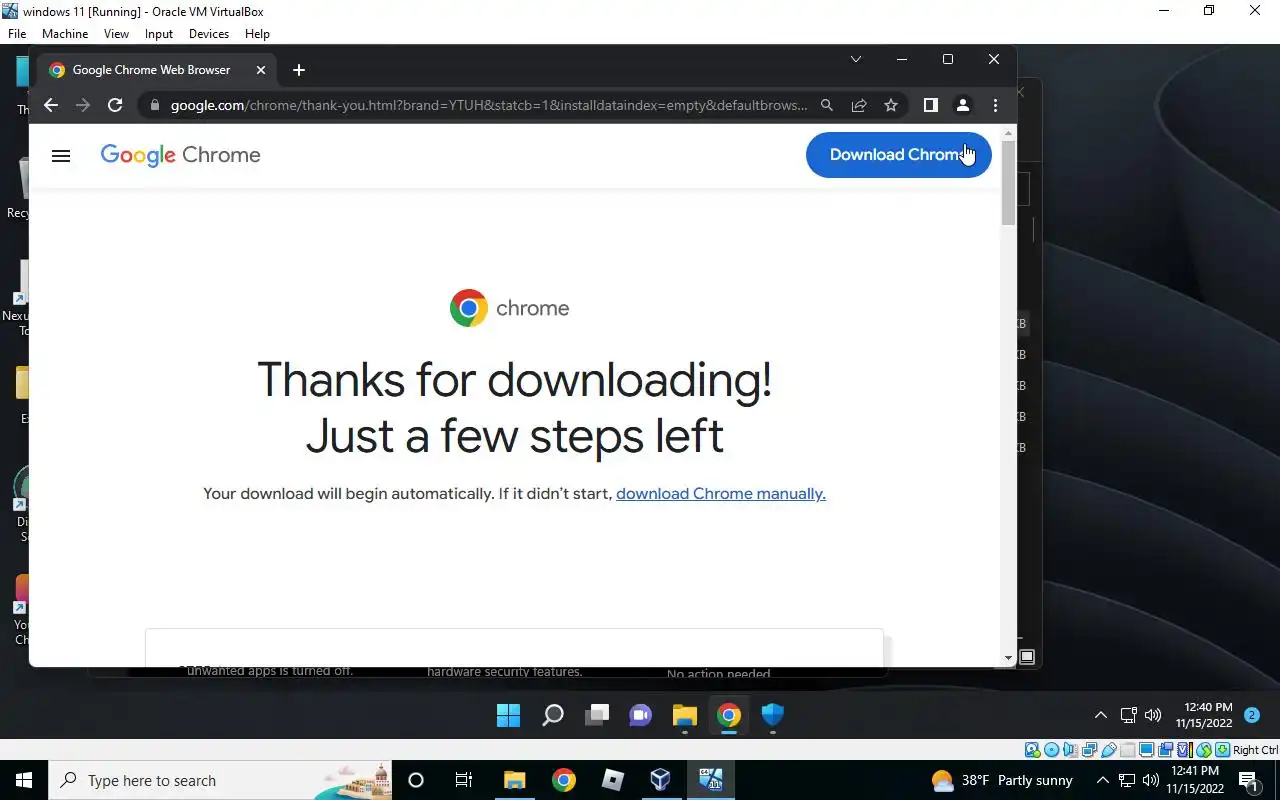The height and width of the screenshot is (800, 1280).
Task: Click the address bar URL field
Action: click(x=488, y=105)
